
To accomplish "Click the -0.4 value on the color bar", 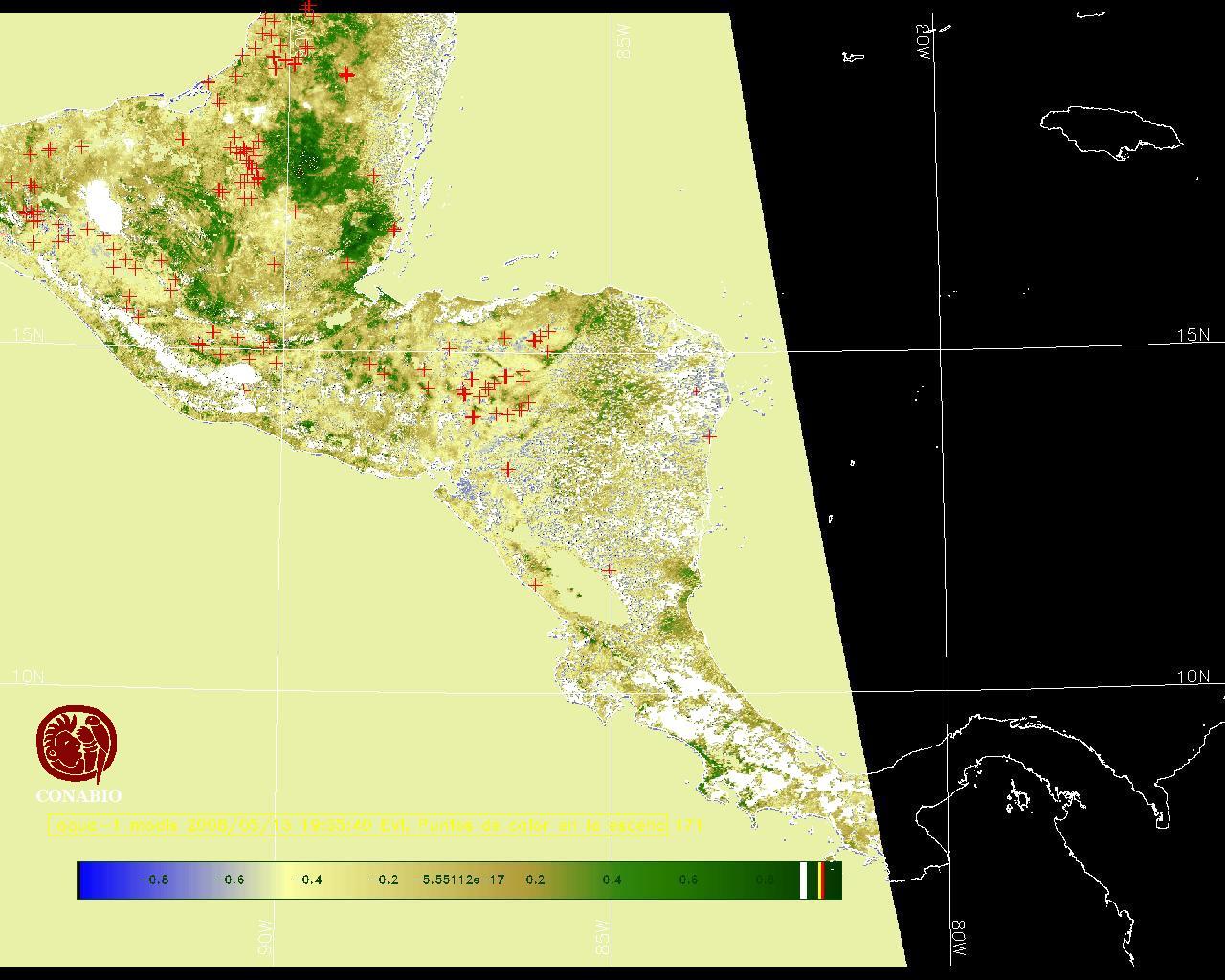I will point(306,880).
